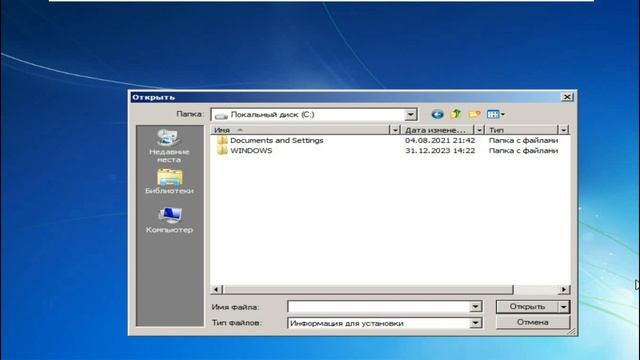640x360 pixels.
Task: Go back using the blue back arrow icon
Action: [x=437, y=114]
